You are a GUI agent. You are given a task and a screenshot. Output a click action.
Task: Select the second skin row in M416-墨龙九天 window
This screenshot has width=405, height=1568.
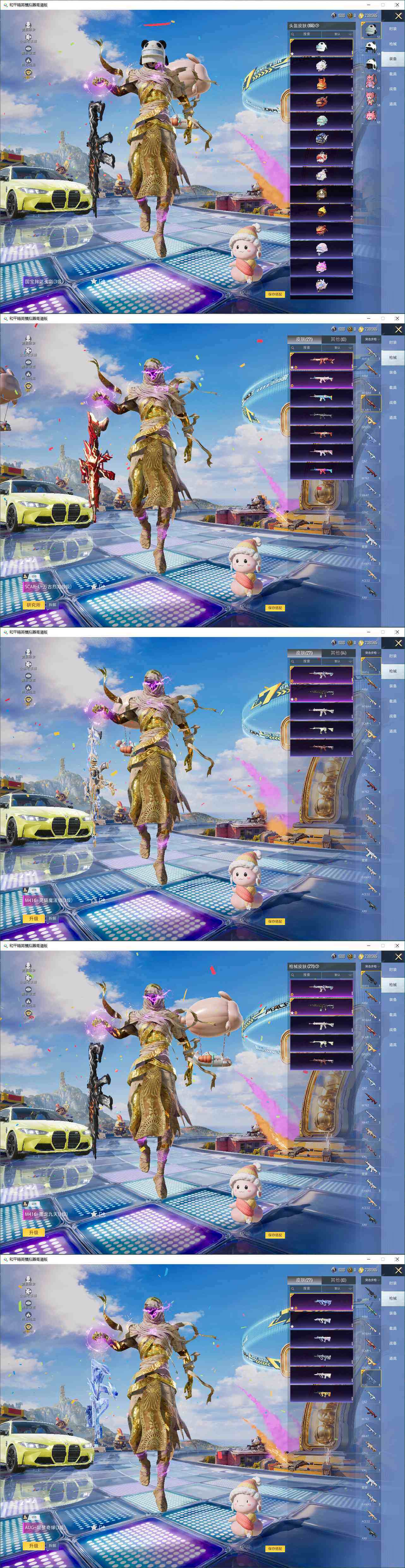(x=321, y=1006)
